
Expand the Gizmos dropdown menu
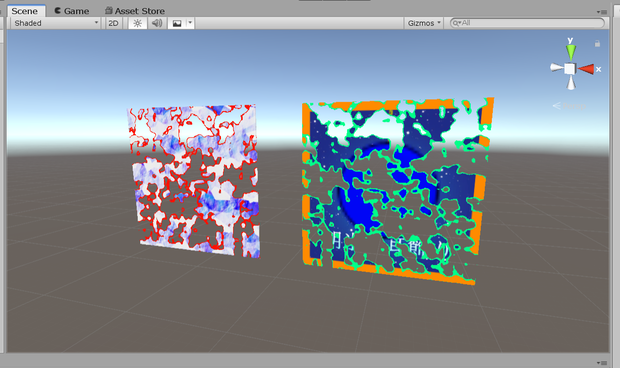423,23
